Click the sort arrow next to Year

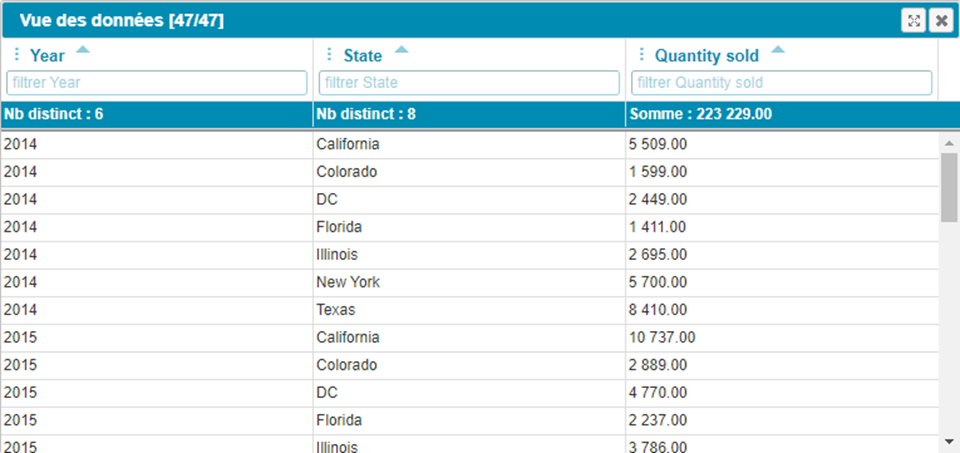[83, 49]
